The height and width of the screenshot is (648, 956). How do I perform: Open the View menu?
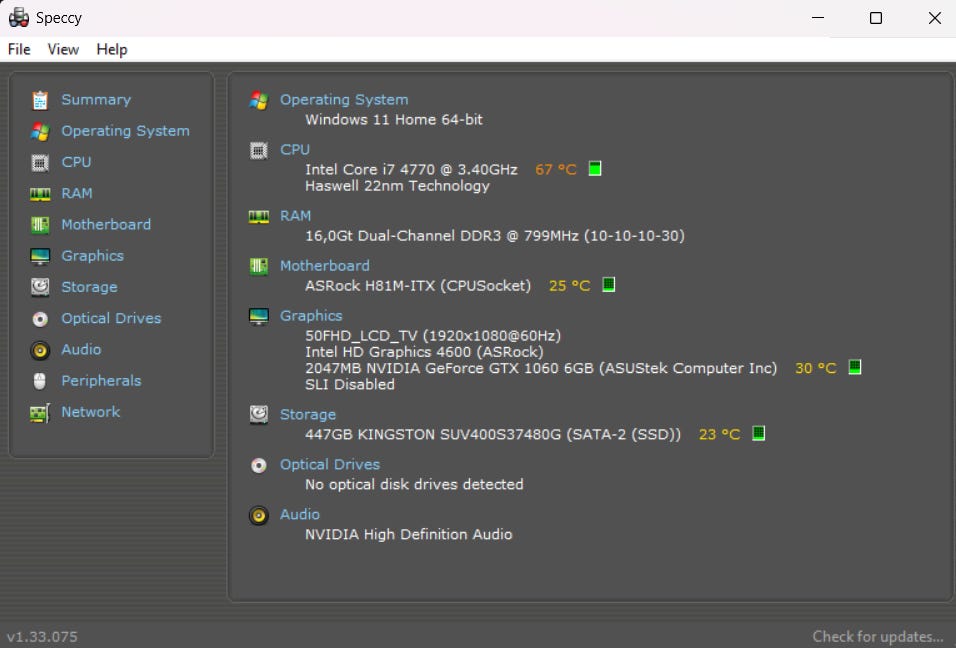pyautogui.click(x=63, y=49)
